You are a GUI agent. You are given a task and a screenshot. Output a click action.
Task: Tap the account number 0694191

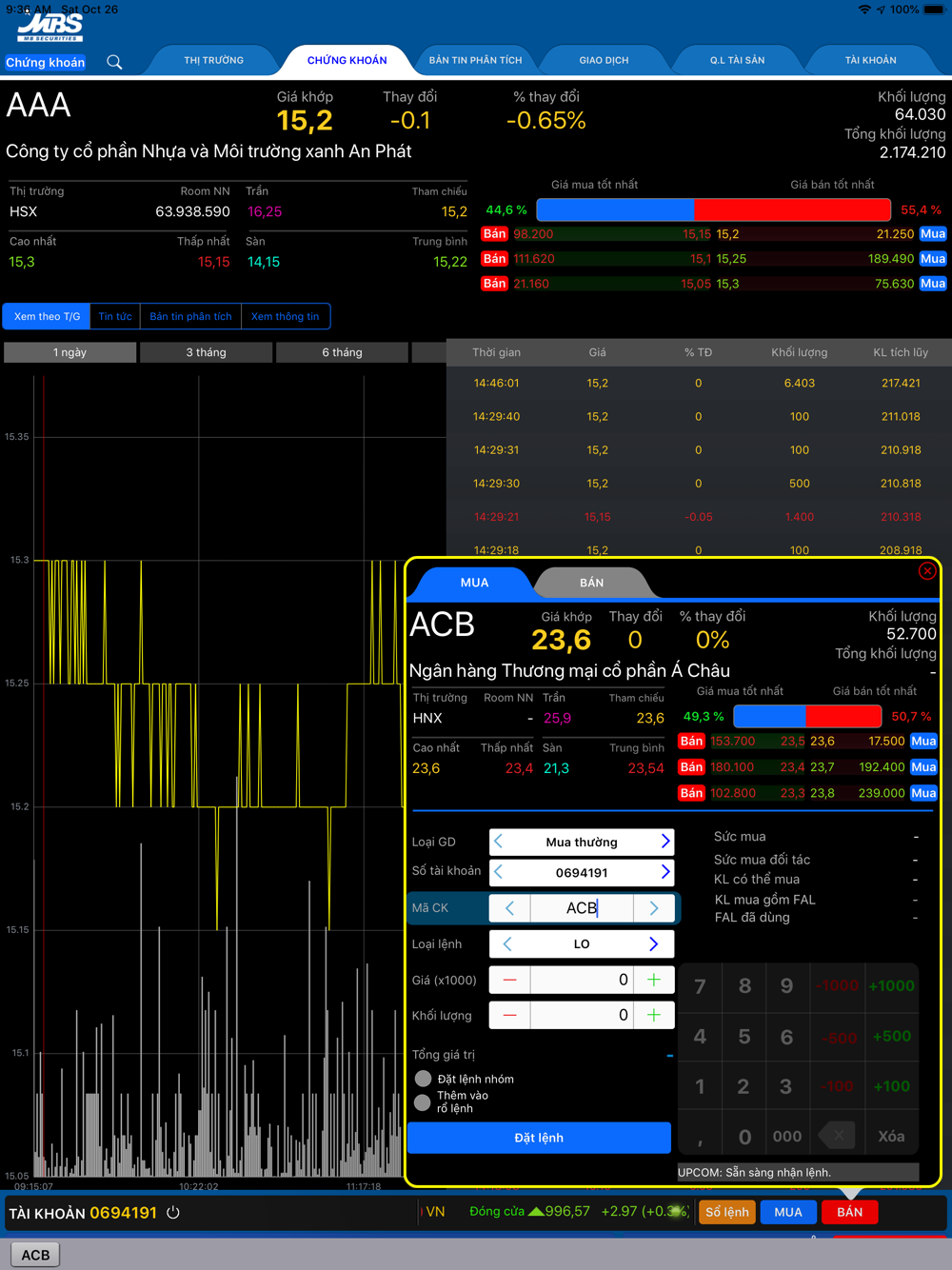pos(123,1213)
